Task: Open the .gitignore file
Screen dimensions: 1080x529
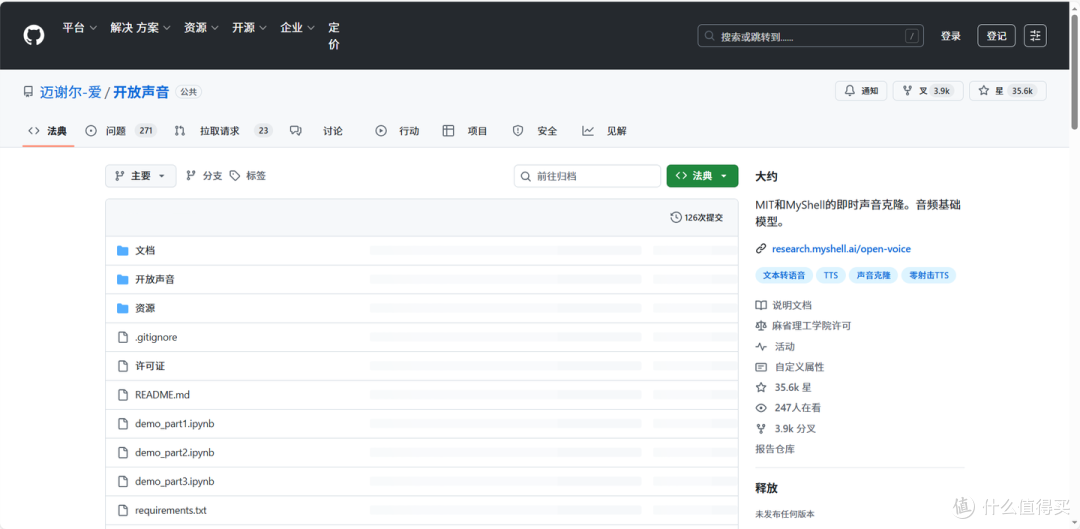Action: [156, 338]
